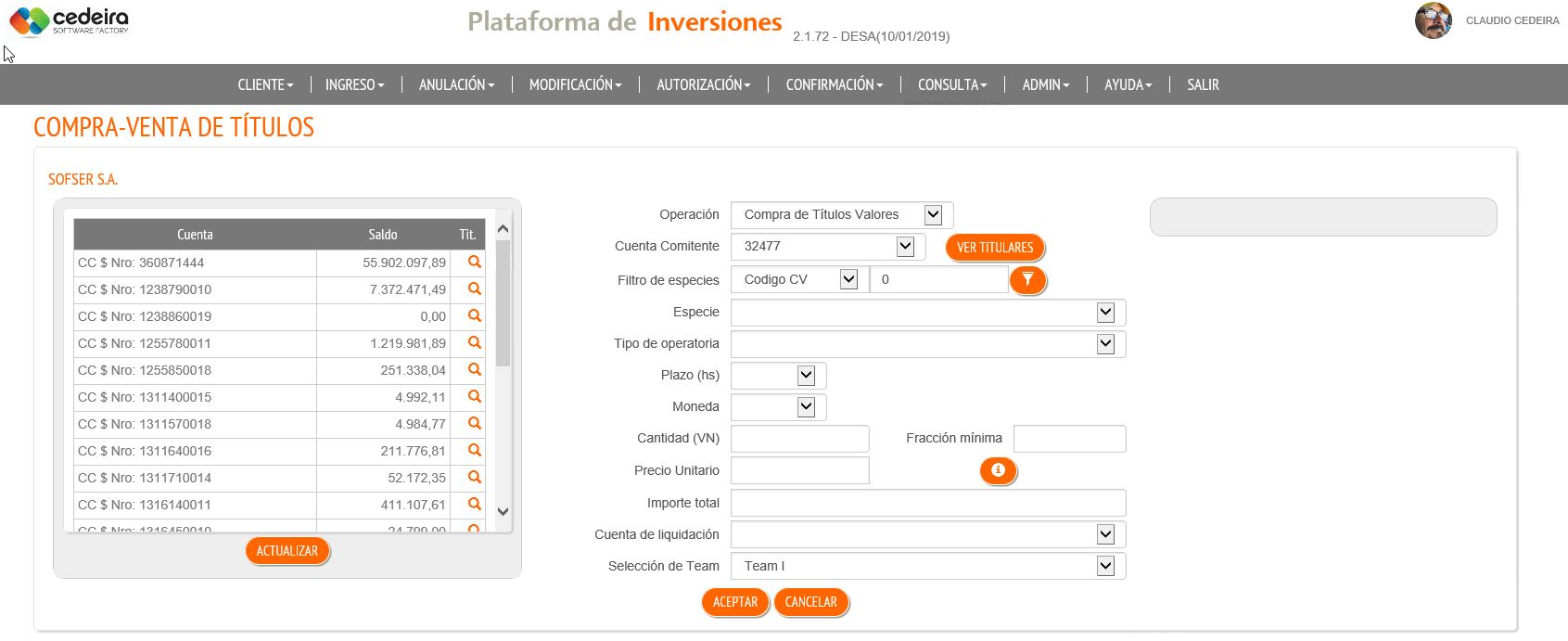Click the Cantidad (VN) input field

(x=800, y=439)
